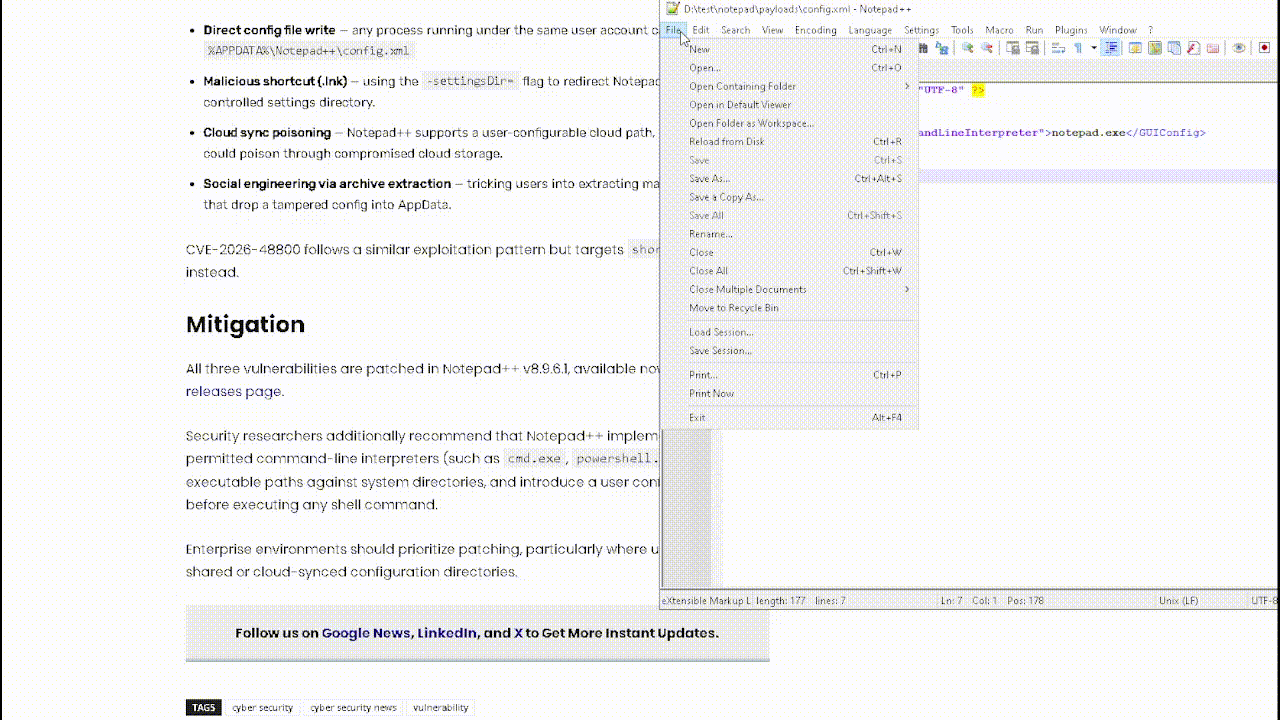Click the red Record Macro icon
1280x720 pixels.
pyautogui.click(x=1264, y=48)
